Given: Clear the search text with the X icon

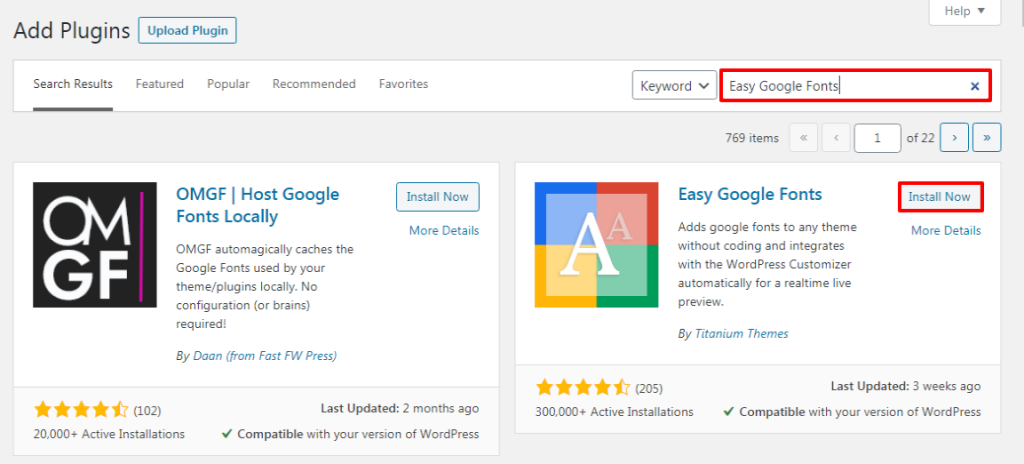Looking at the screenshot, I should 975,86.
